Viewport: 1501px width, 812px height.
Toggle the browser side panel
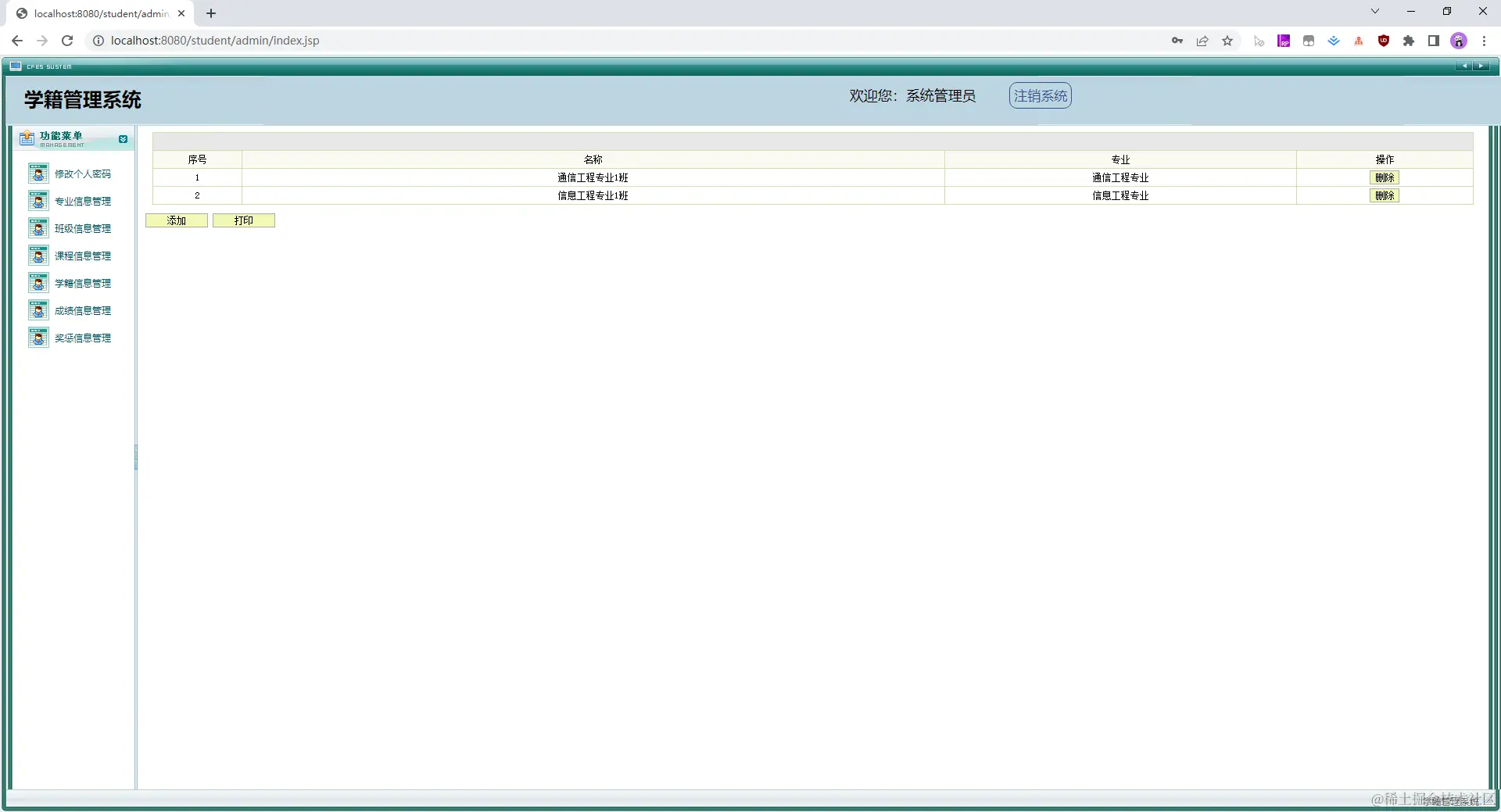tap(1434, 41)
